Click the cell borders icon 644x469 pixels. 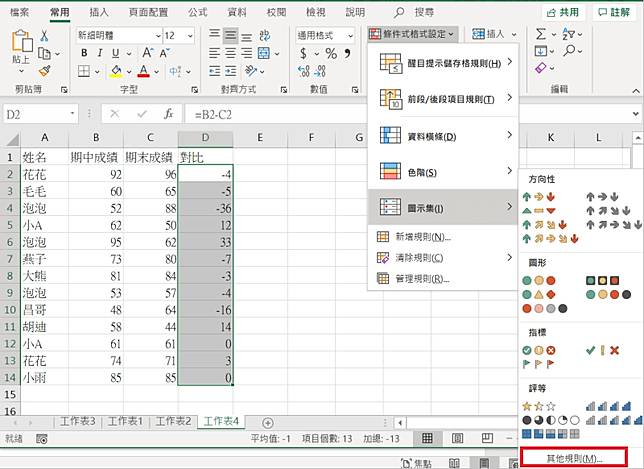point(84,71)
